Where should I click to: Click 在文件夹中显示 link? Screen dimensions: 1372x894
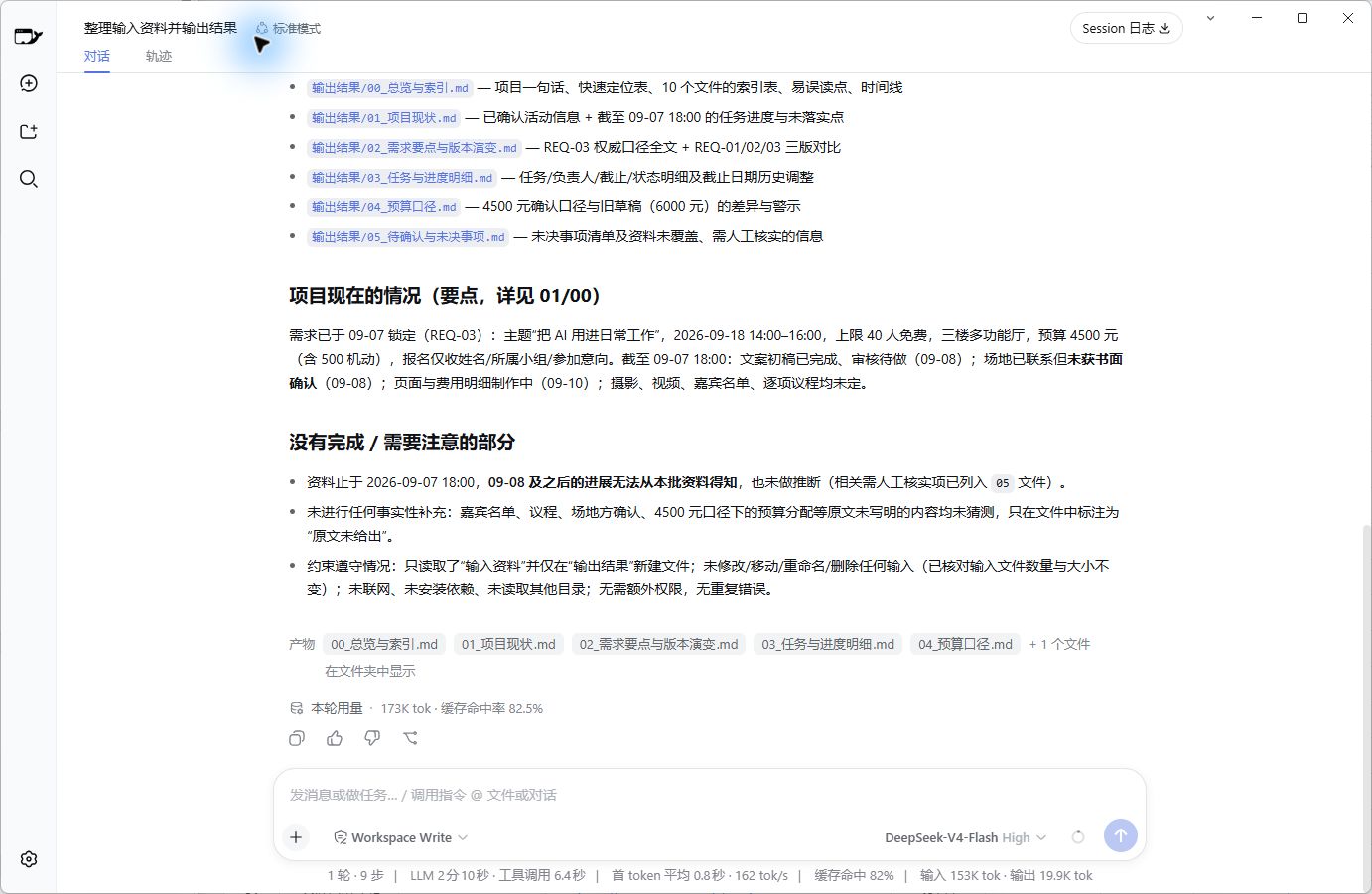370,671
